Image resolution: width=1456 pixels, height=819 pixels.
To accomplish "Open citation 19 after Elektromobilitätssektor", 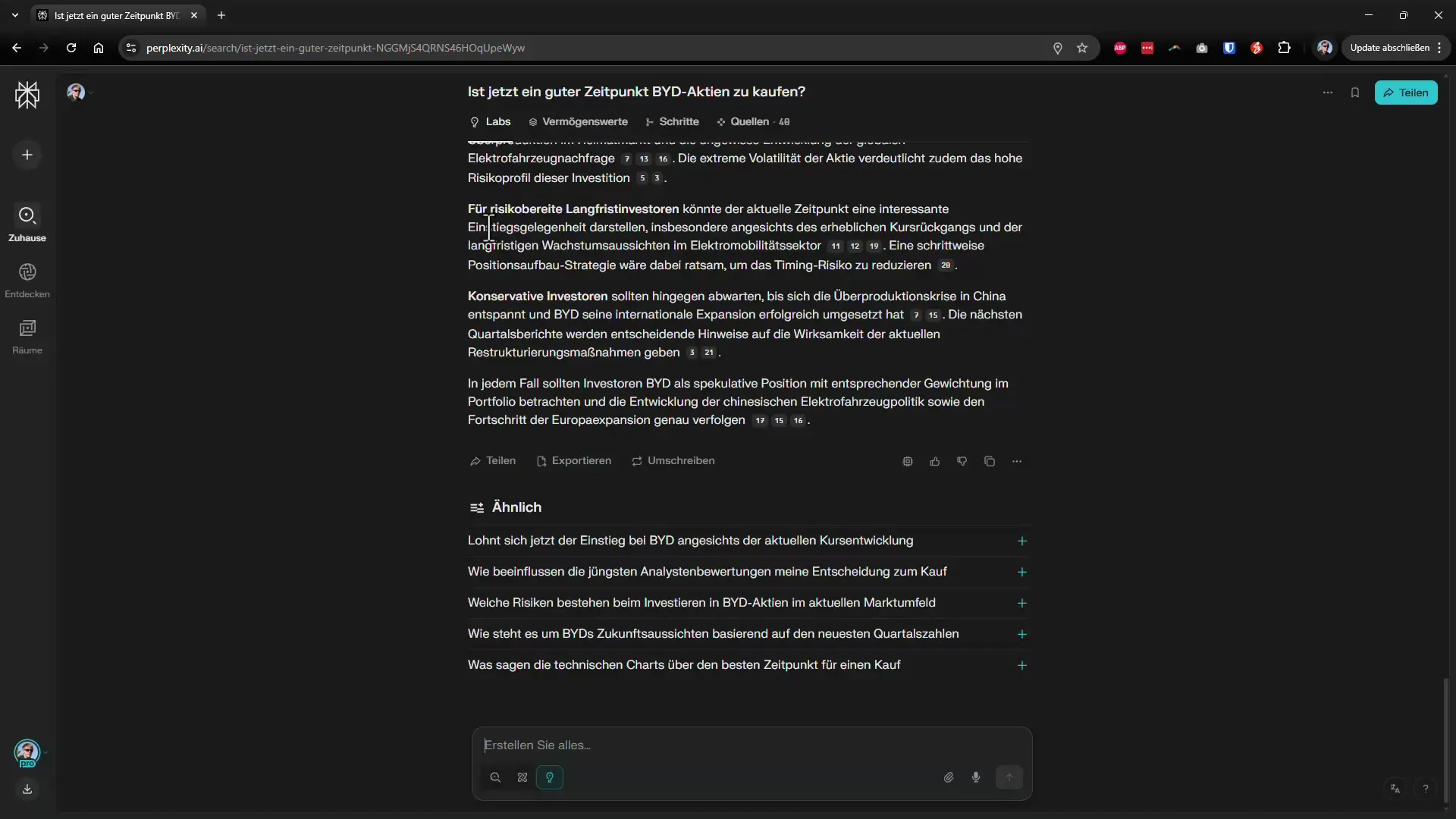I will pos(874,246).
